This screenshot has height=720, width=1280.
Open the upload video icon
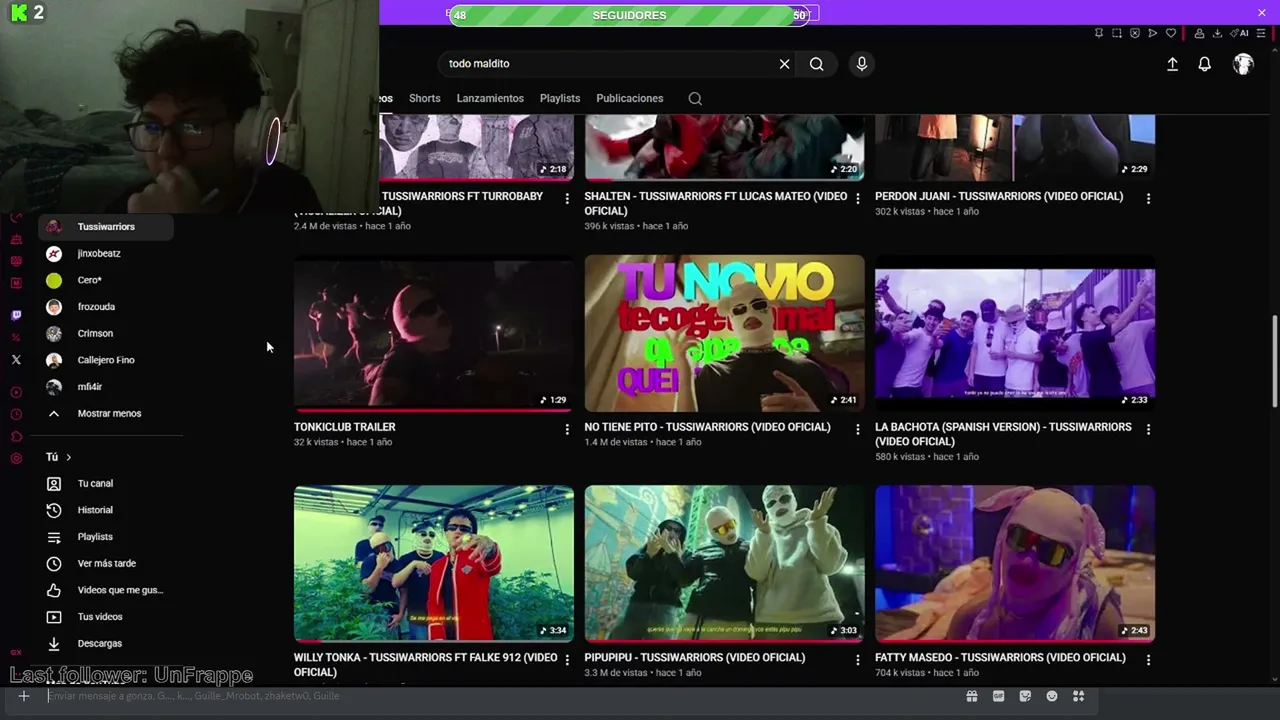(x=1173, y=64)
